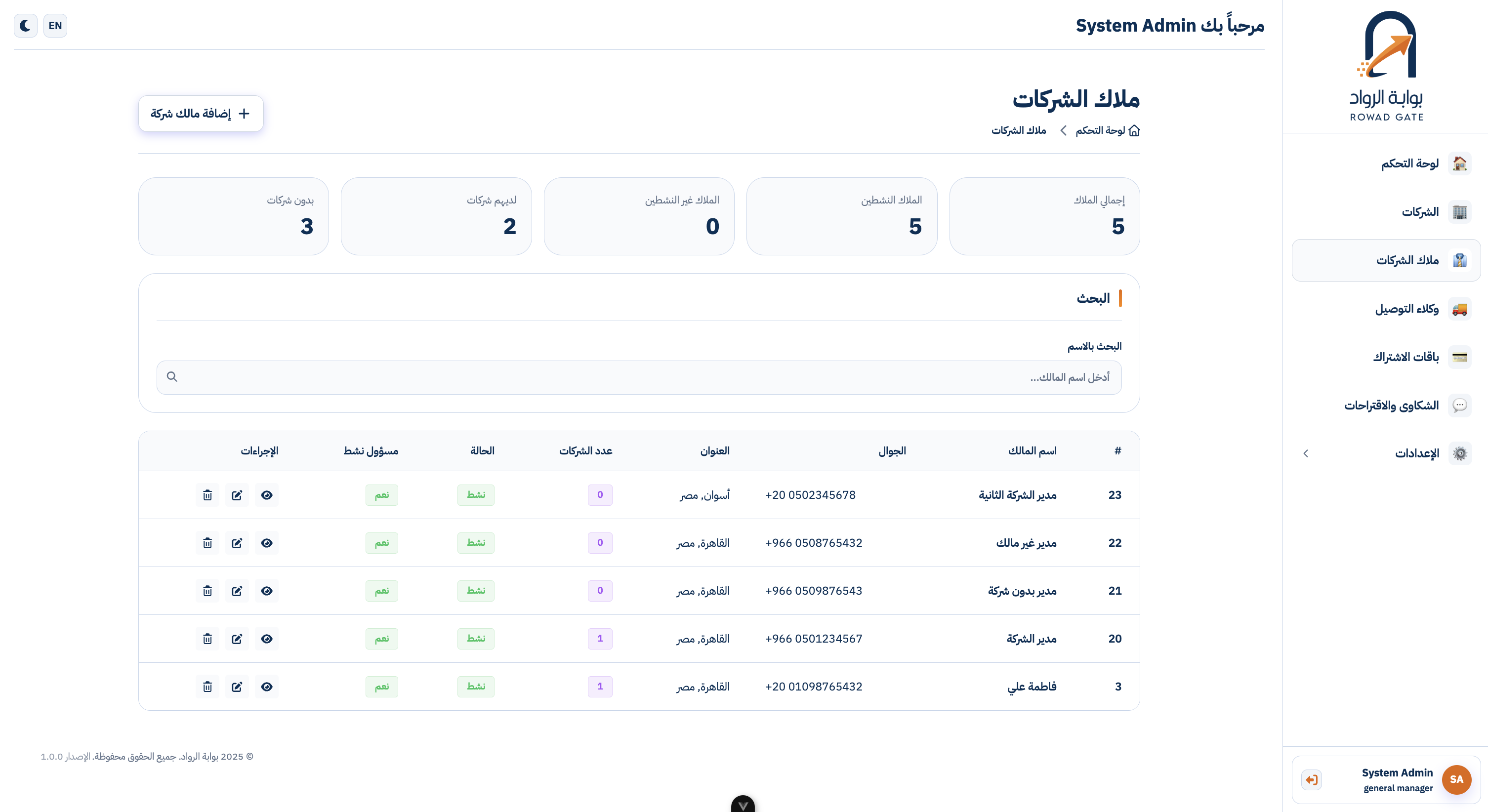Click the delete icon for مدير الشركة row 20
Screen dimensions: 1488x812
coord(207,639)
